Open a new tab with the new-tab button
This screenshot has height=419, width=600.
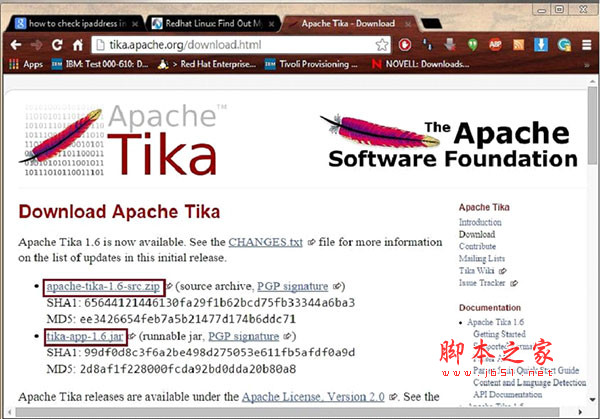click(430, 24)
